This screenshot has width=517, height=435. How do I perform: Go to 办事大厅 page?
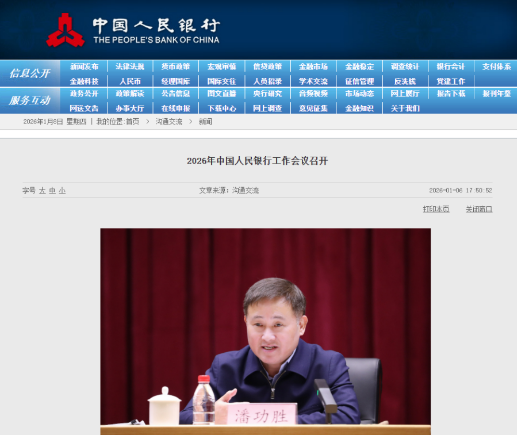[130, 108]
